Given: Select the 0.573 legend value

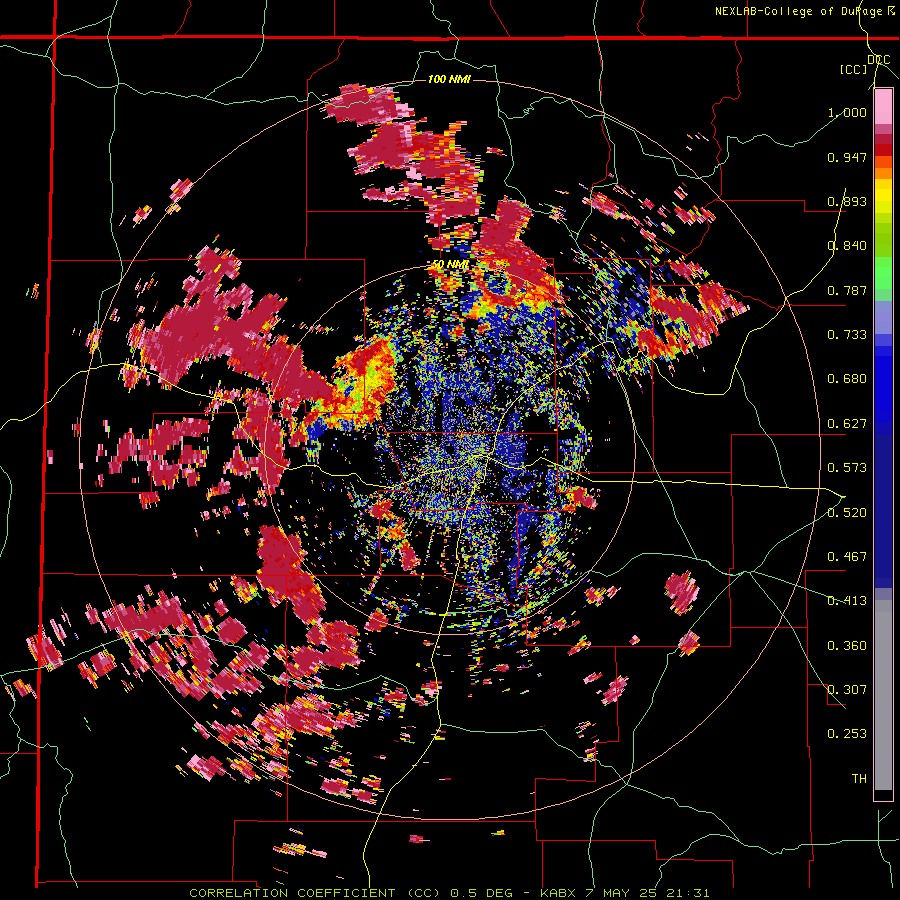Looking at the screenshot, I should pyautogui.click(x=847, y=468).
